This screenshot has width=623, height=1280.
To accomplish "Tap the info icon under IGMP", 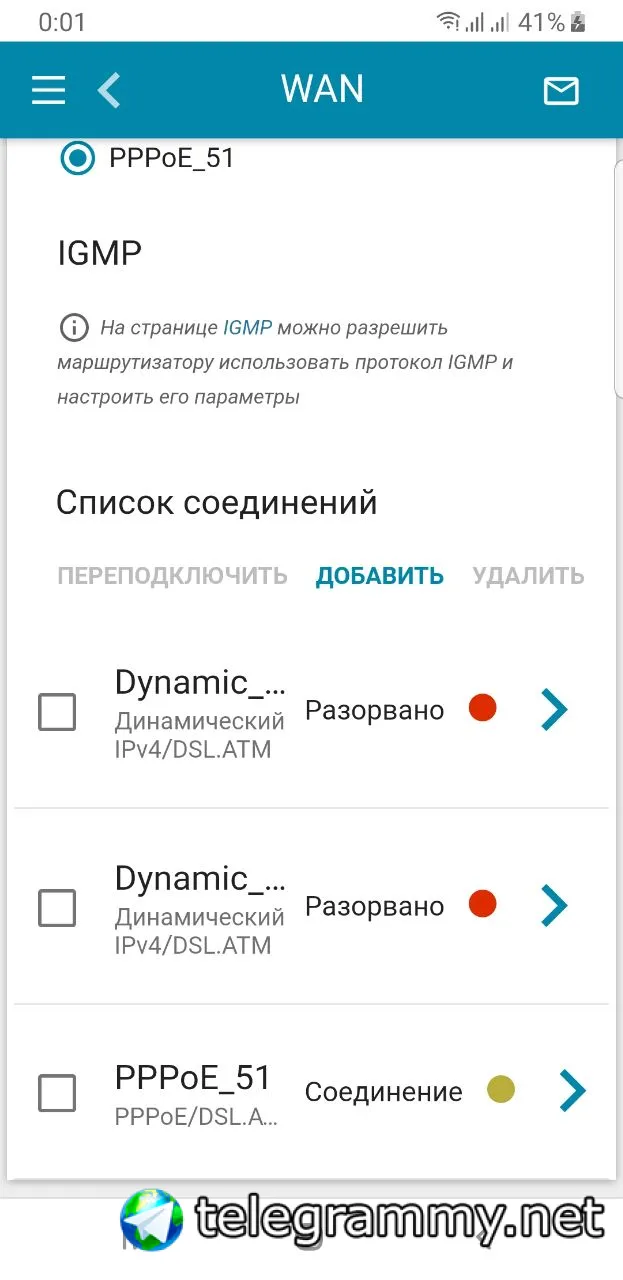I will coord(73,327).
